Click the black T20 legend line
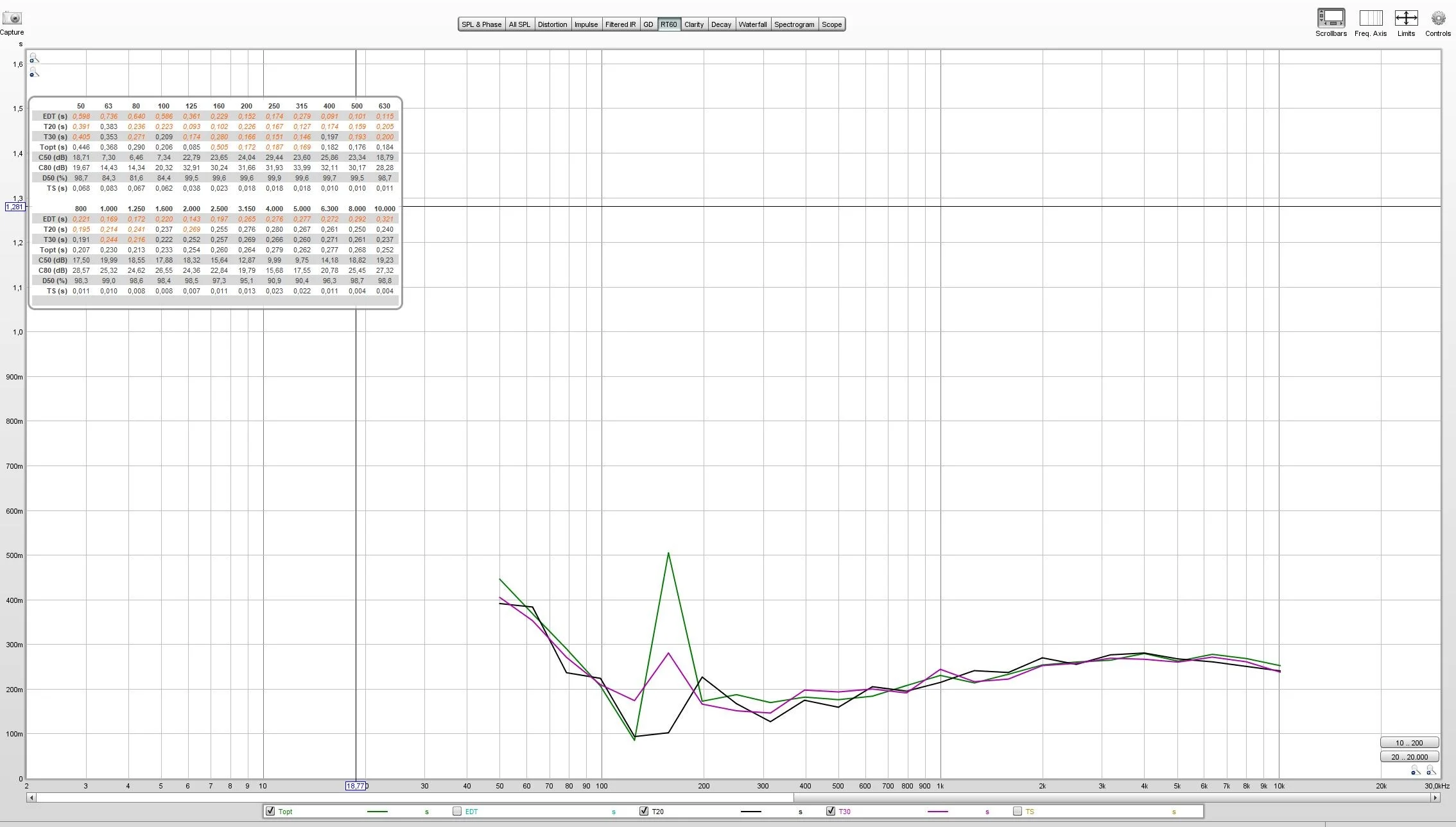 (x=751, y=812)
